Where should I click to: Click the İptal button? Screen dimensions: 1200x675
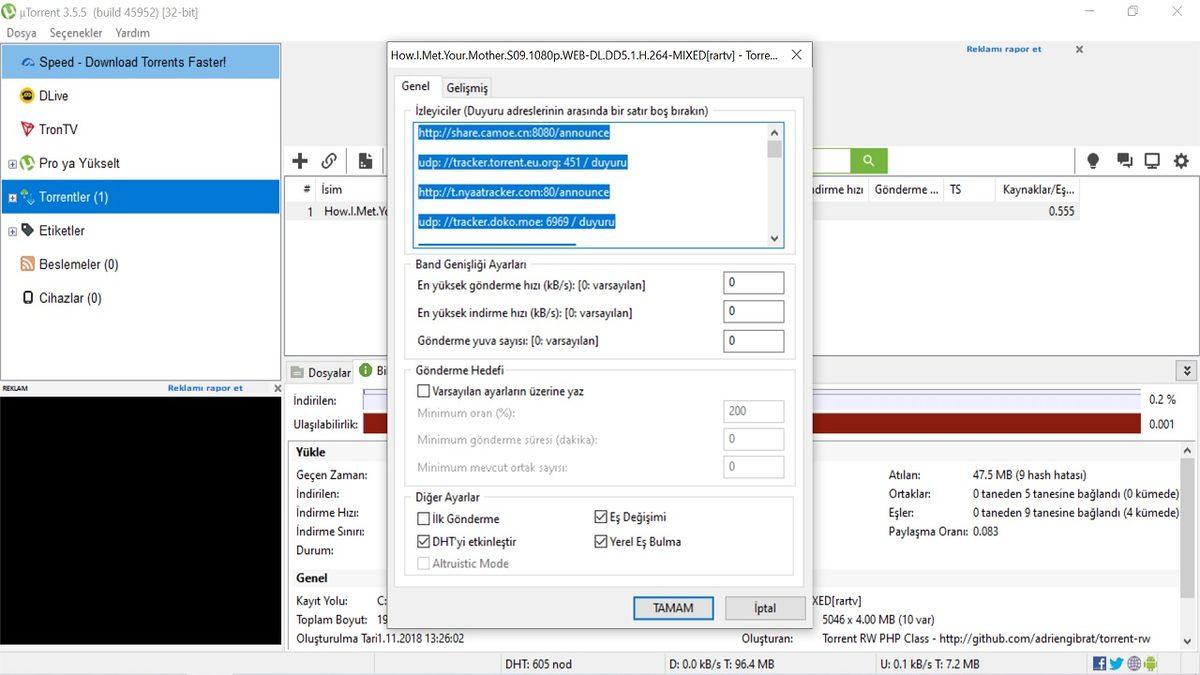[764, 608]
